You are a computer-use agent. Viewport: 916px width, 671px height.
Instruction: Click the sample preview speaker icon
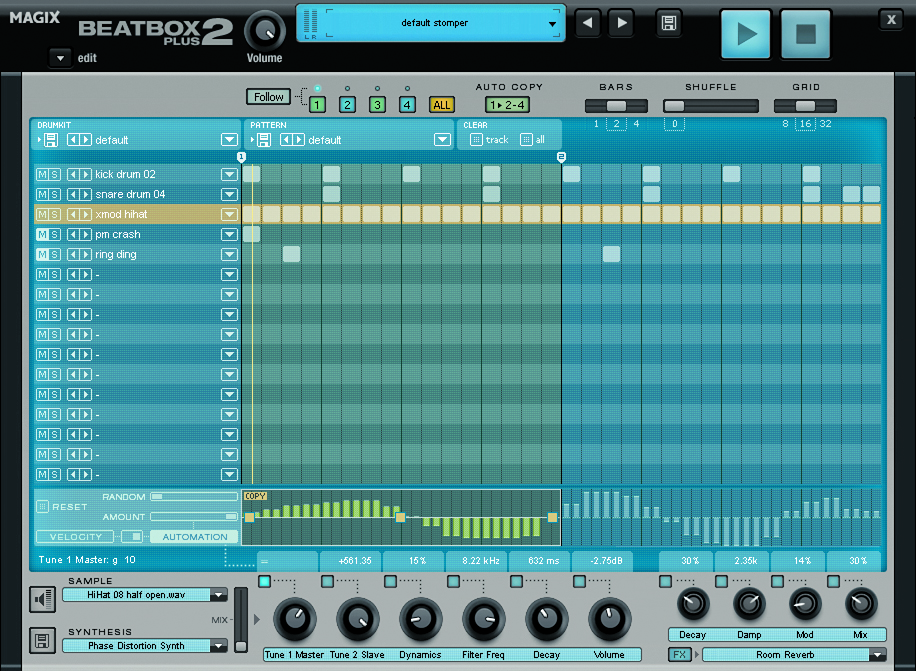[42, 599]
